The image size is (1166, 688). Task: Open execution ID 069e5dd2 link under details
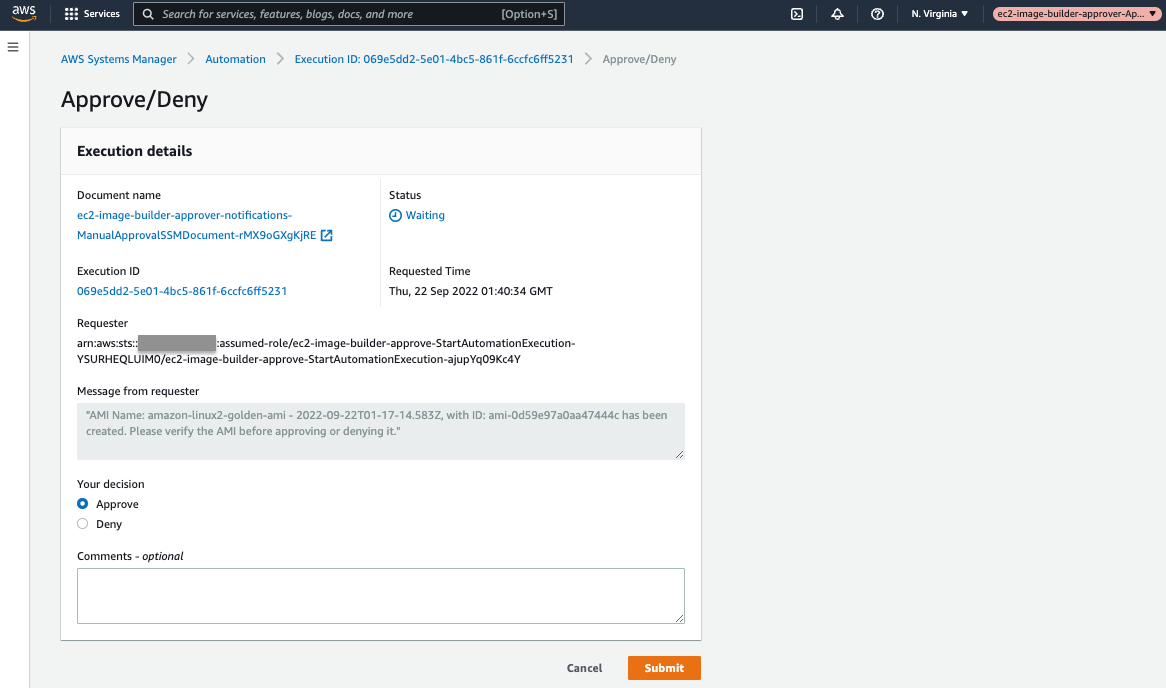click(182, 291)
